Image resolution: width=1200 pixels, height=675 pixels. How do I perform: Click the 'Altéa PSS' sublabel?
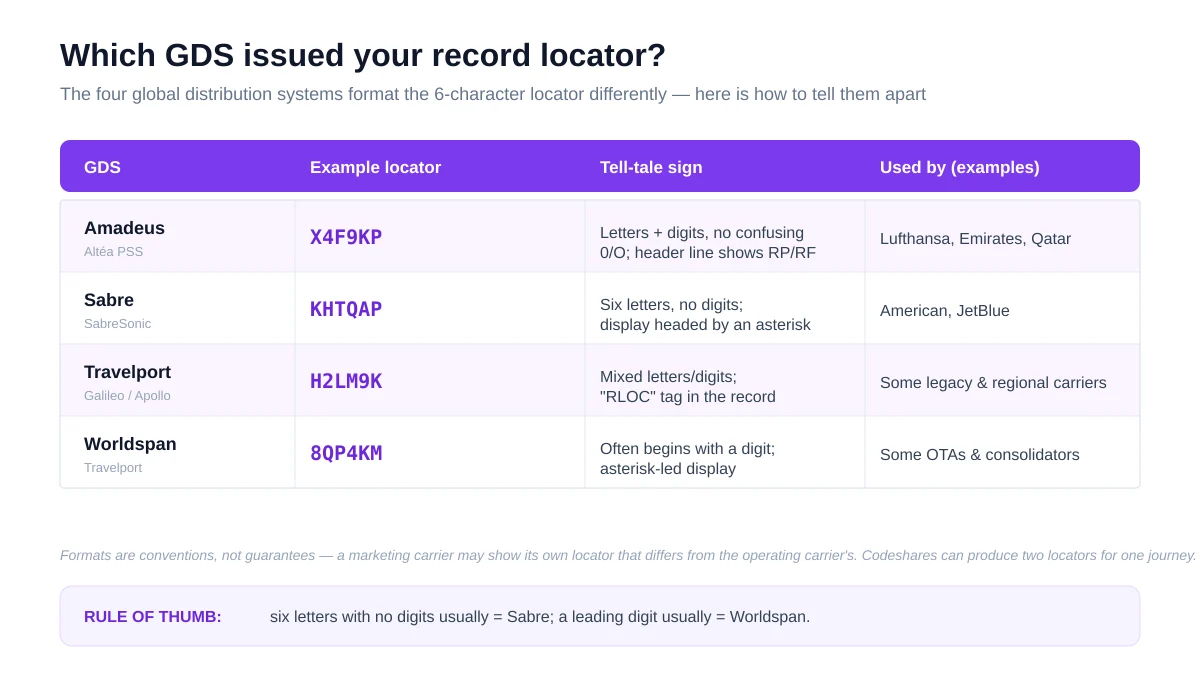point(113,251)
